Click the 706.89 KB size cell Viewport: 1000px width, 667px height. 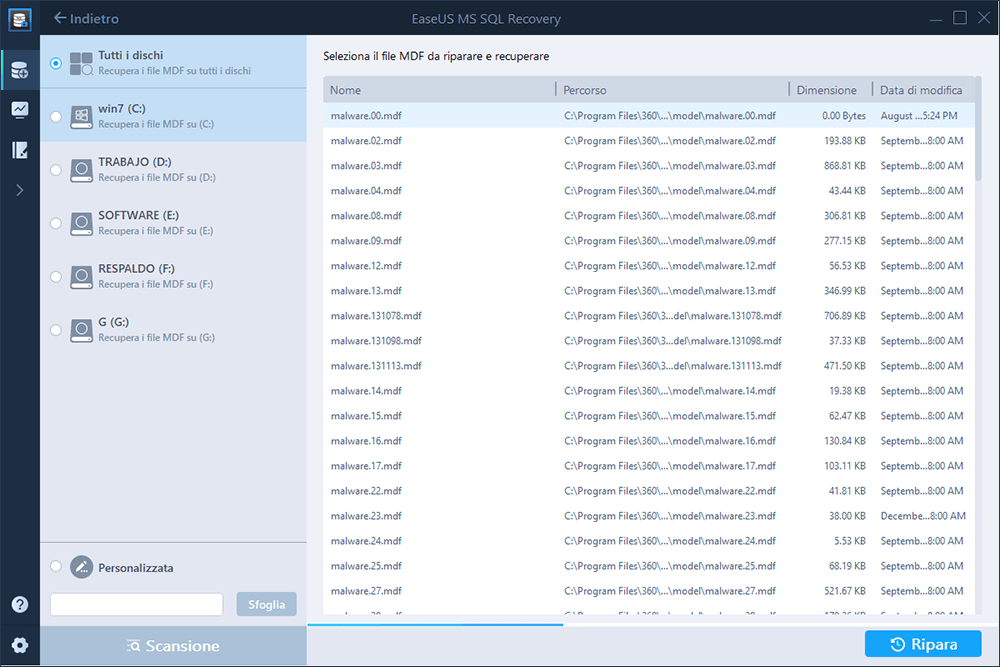pos(844,316)
